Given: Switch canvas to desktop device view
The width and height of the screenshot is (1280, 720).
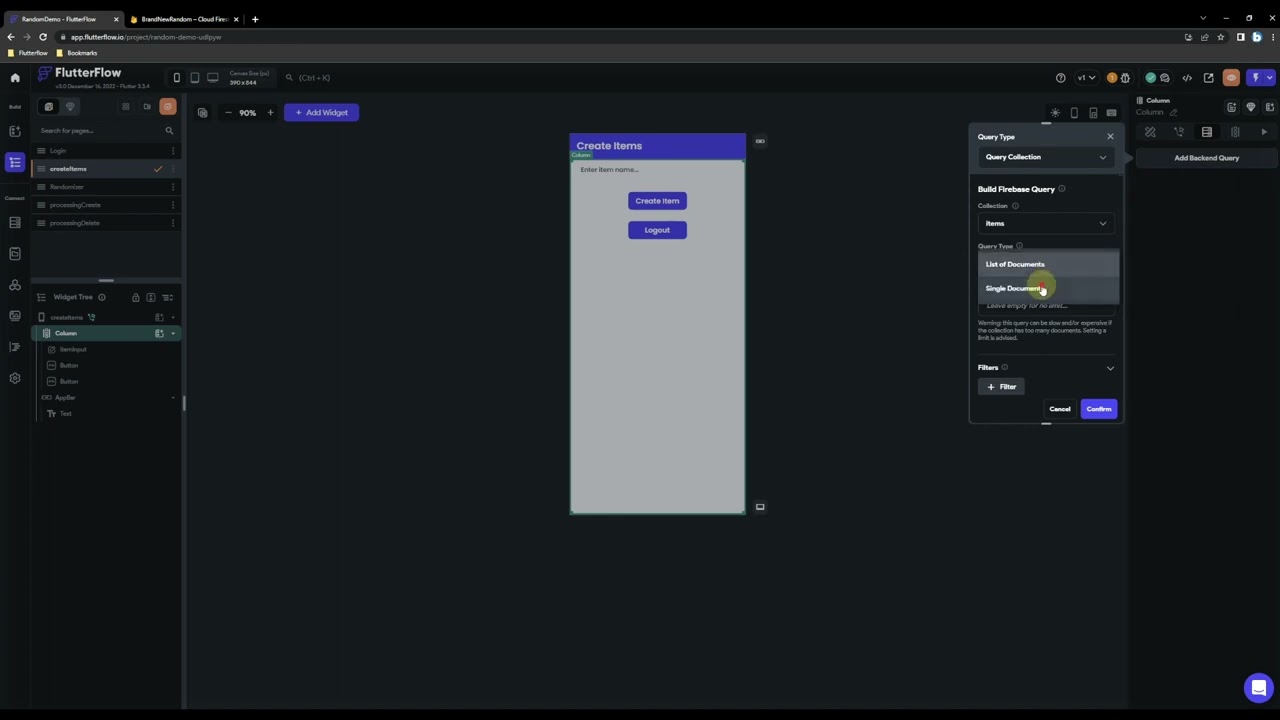Looking at the screenshot, I should [213, 77].
